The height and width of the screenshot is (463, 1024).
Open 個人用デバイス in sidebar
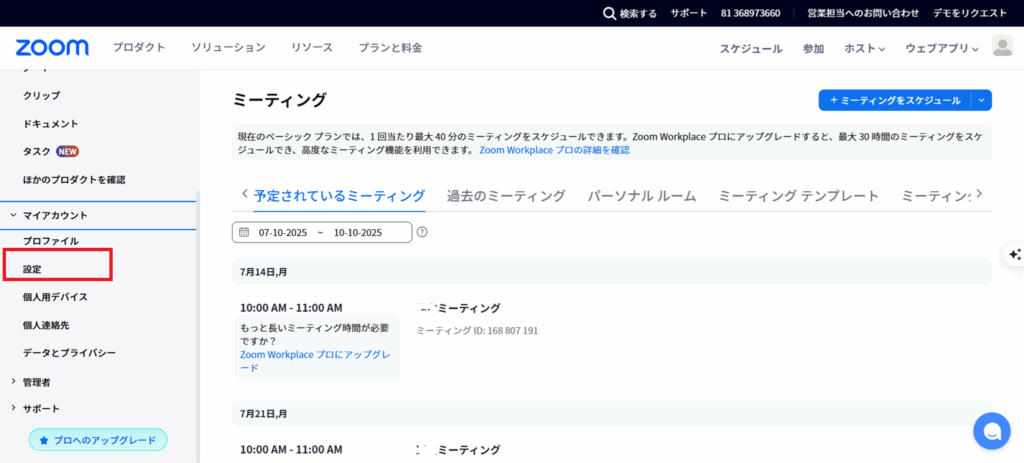56,296
